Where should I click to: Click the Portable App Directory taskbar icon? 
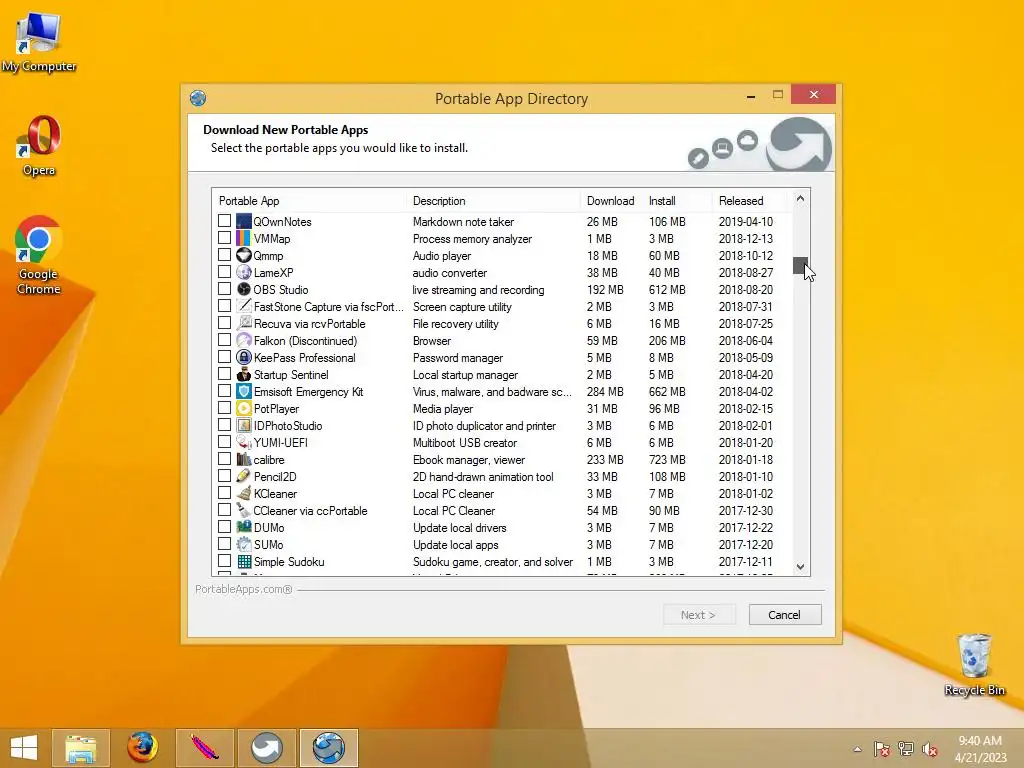328,748
